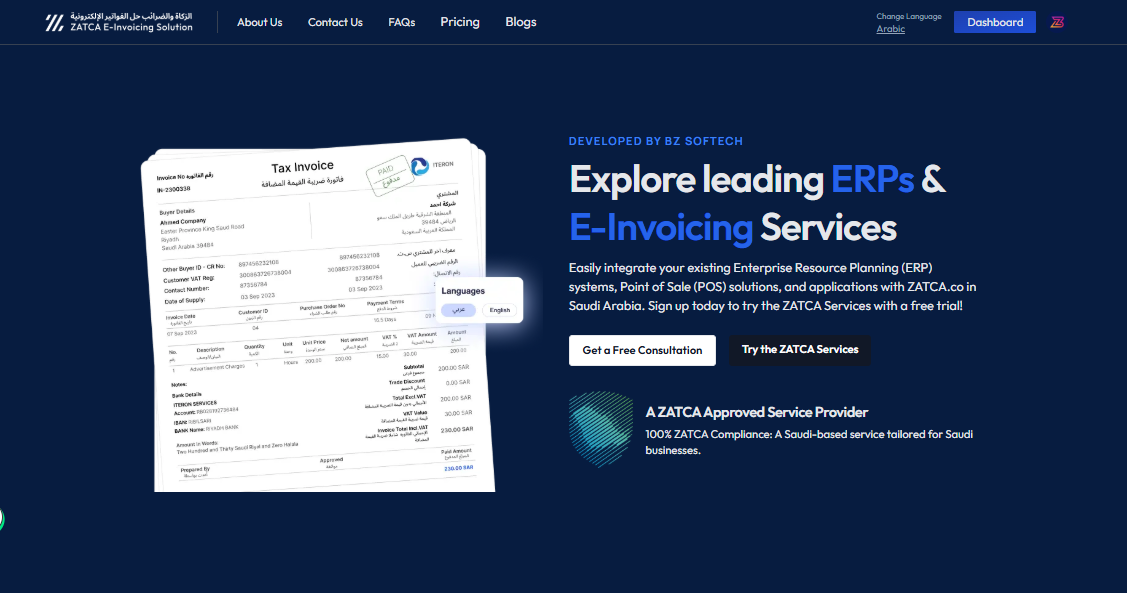
Task: Open the About Us menu item
Action: 259,22
